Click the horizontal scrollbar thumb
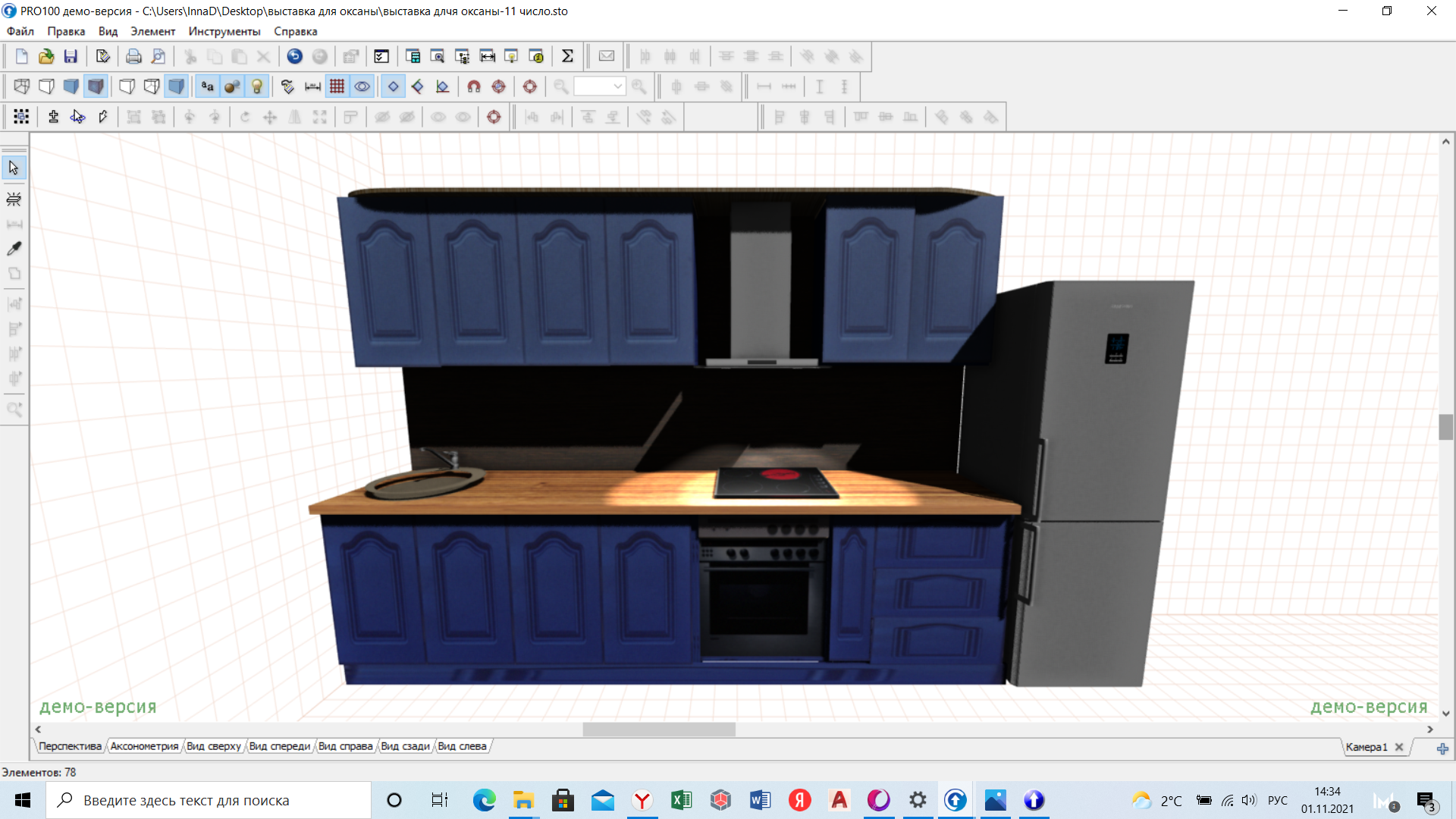This screenshot has width=1456, height=819. coord(658,730)
